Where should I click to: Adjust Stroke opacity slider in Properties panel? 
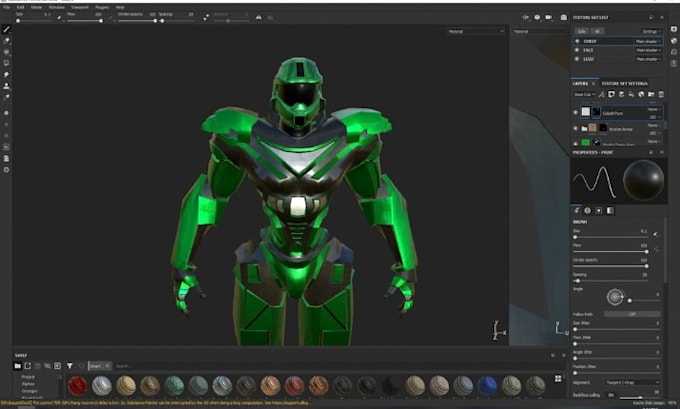pyautogui.click(x=610, y=266)
